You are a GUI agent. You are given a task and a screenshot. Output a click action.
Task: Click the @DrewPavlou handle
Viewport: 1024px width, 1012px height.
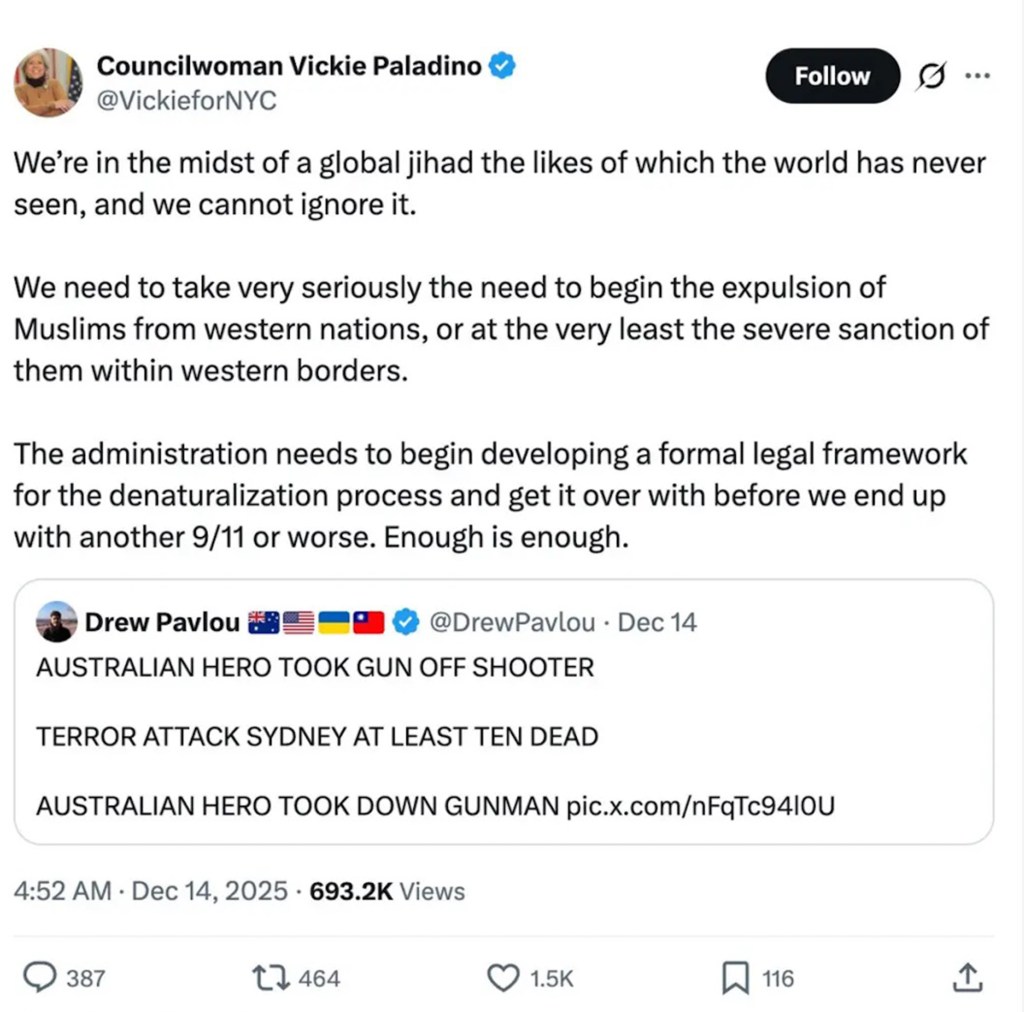pos(514,621)
